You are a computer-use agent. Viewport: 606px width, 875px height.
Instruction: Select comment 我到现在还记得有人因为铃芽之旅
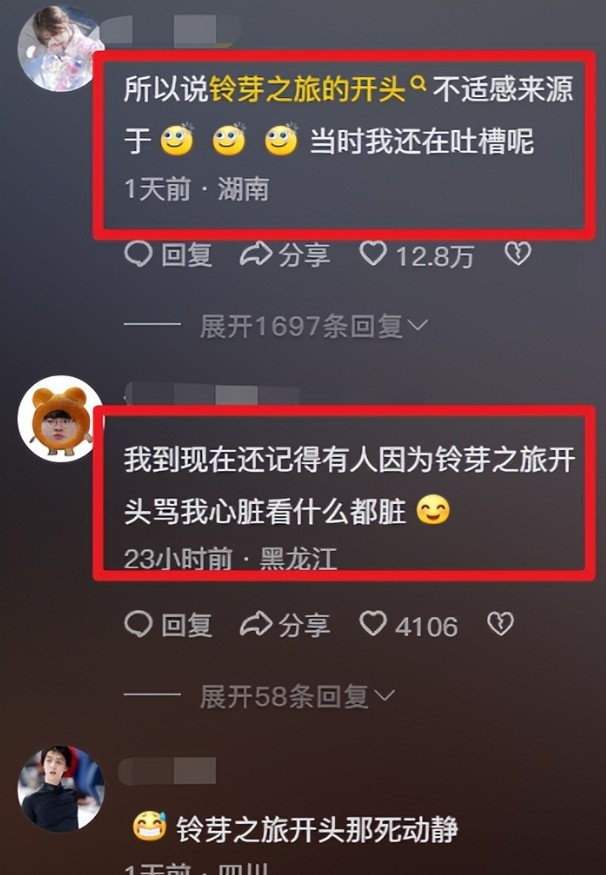(x=349, y=485)
